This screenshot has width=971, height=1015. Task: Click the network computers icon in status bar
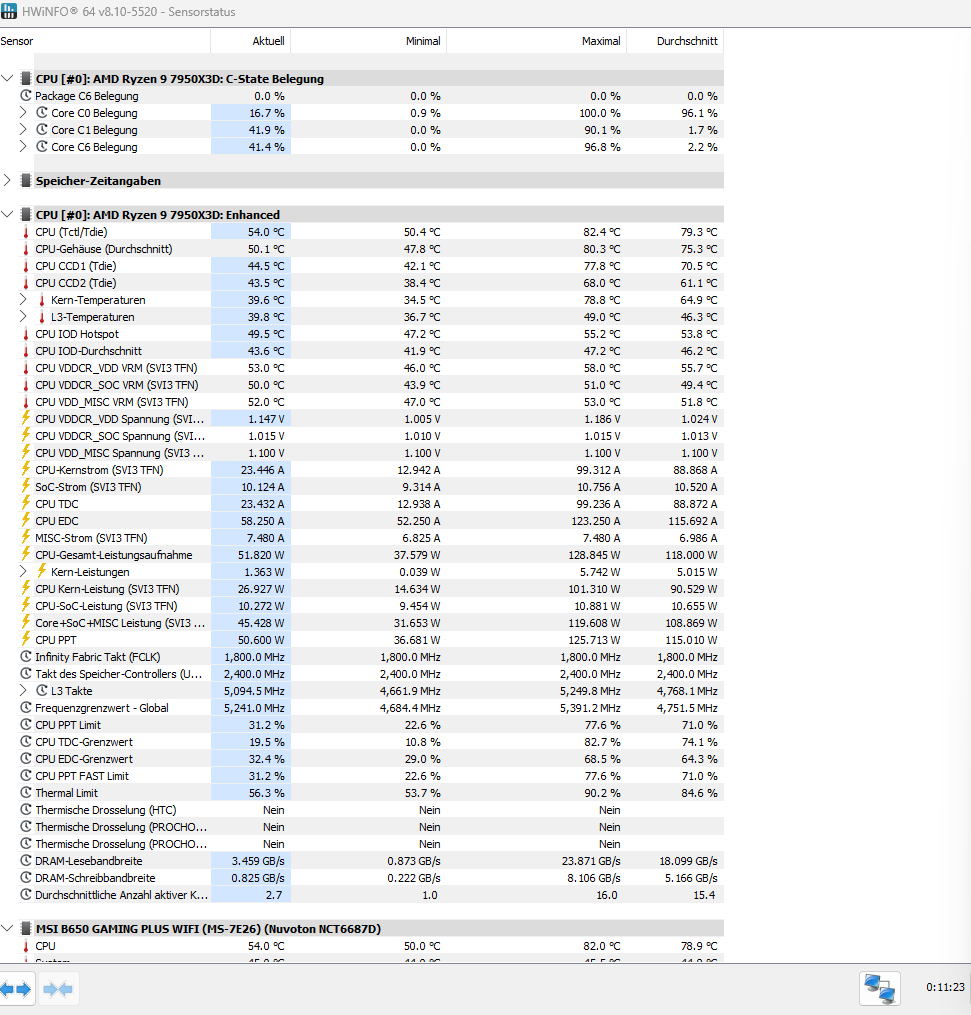click(880, 988)
